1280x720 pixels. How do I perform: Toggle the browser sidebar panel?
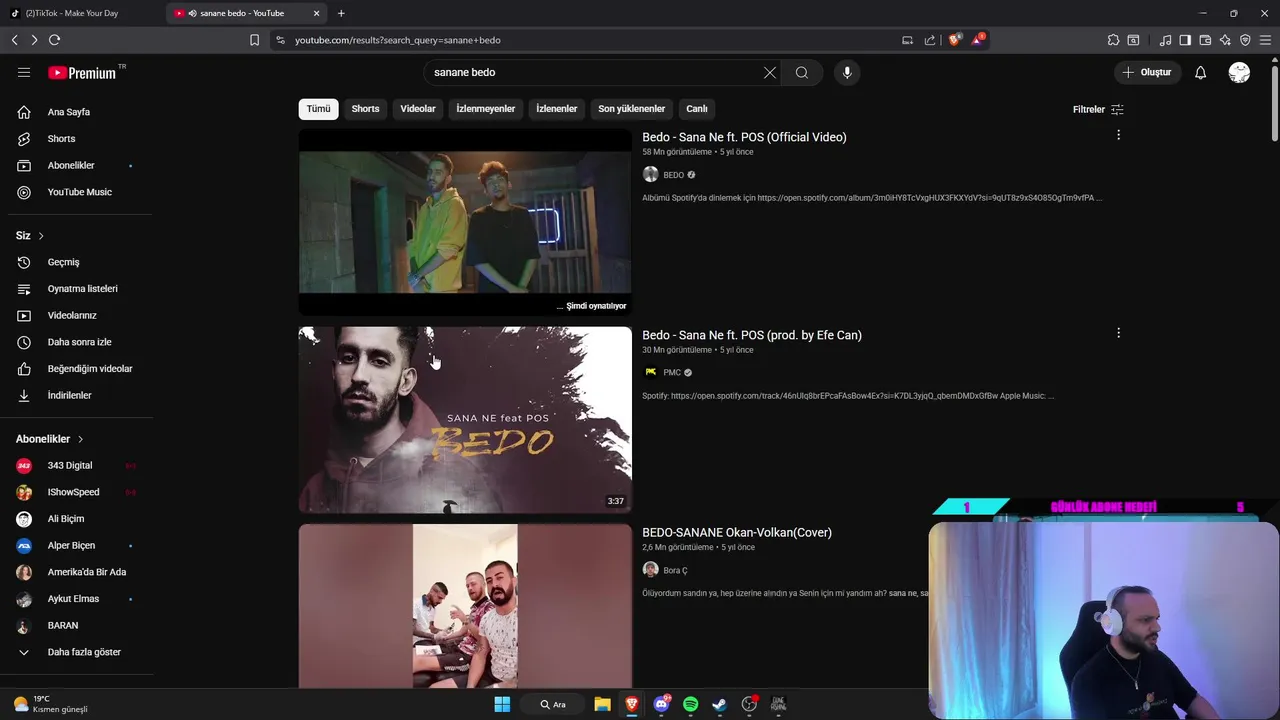pos(1185,40)
